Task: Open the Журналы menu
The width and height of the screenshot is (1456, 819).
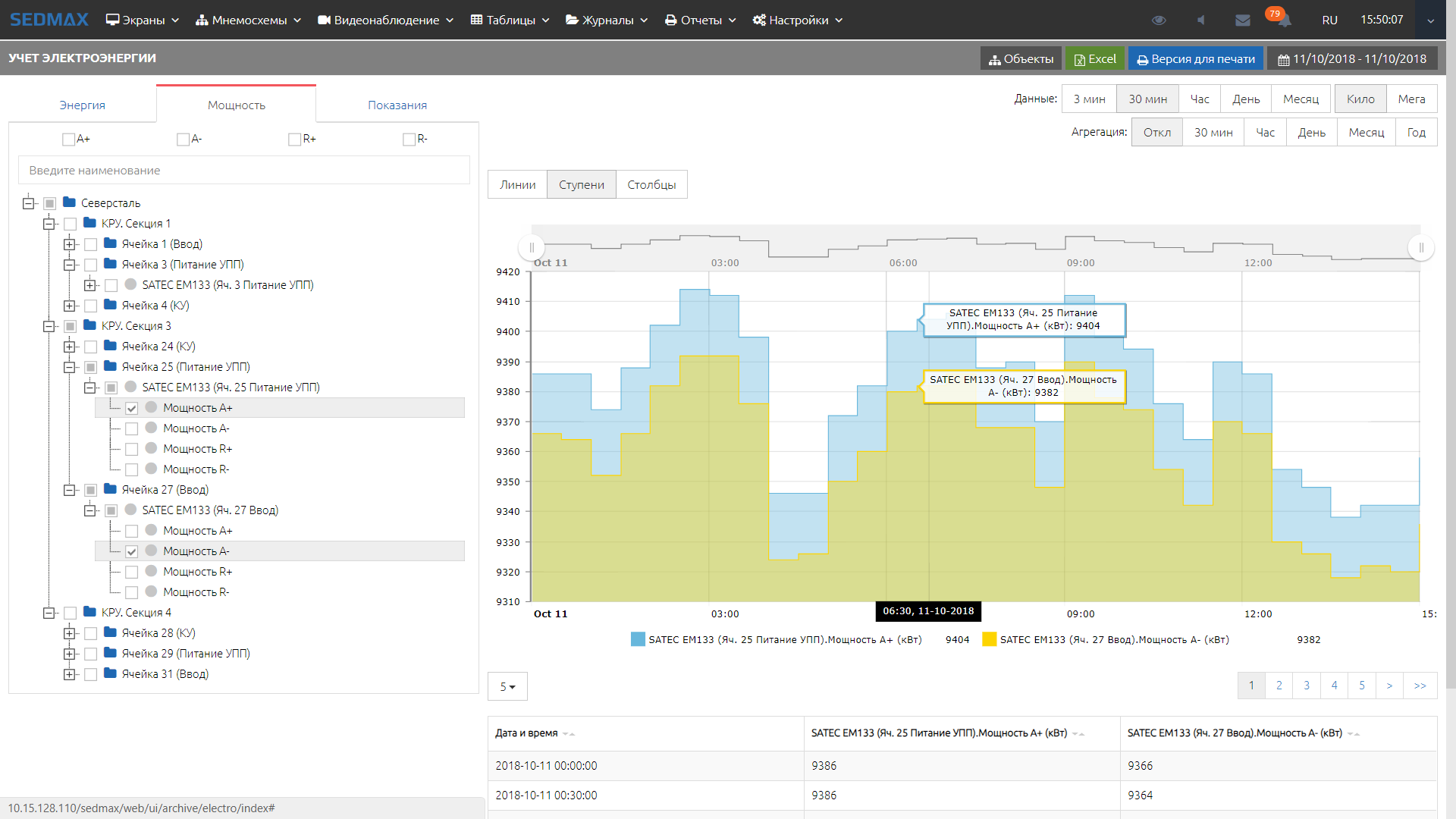Action: pyautogui.click(x=607, y=20)
